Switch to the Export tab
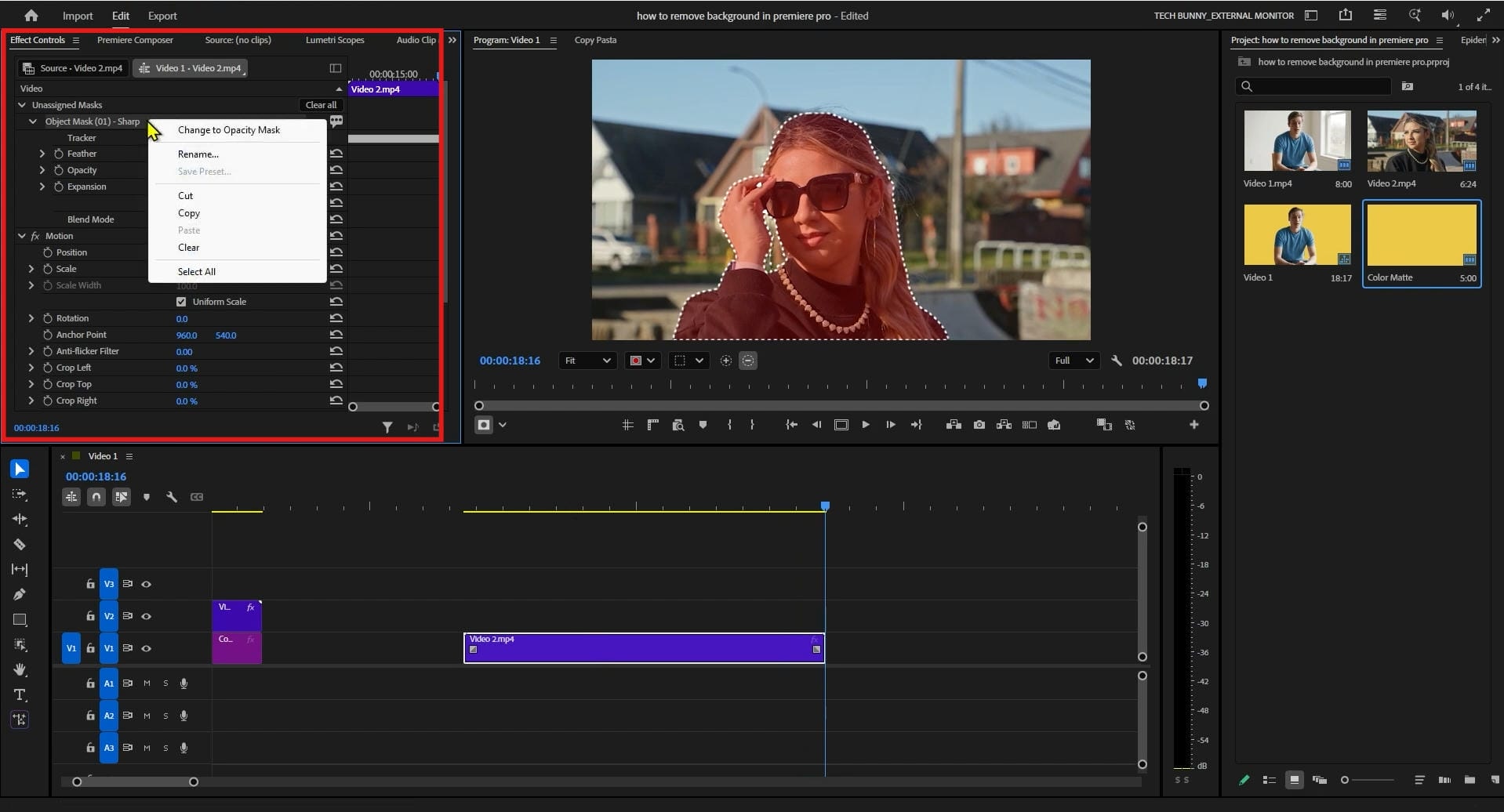Screen dimensions: 1504x812 click(x=162, y=16)
